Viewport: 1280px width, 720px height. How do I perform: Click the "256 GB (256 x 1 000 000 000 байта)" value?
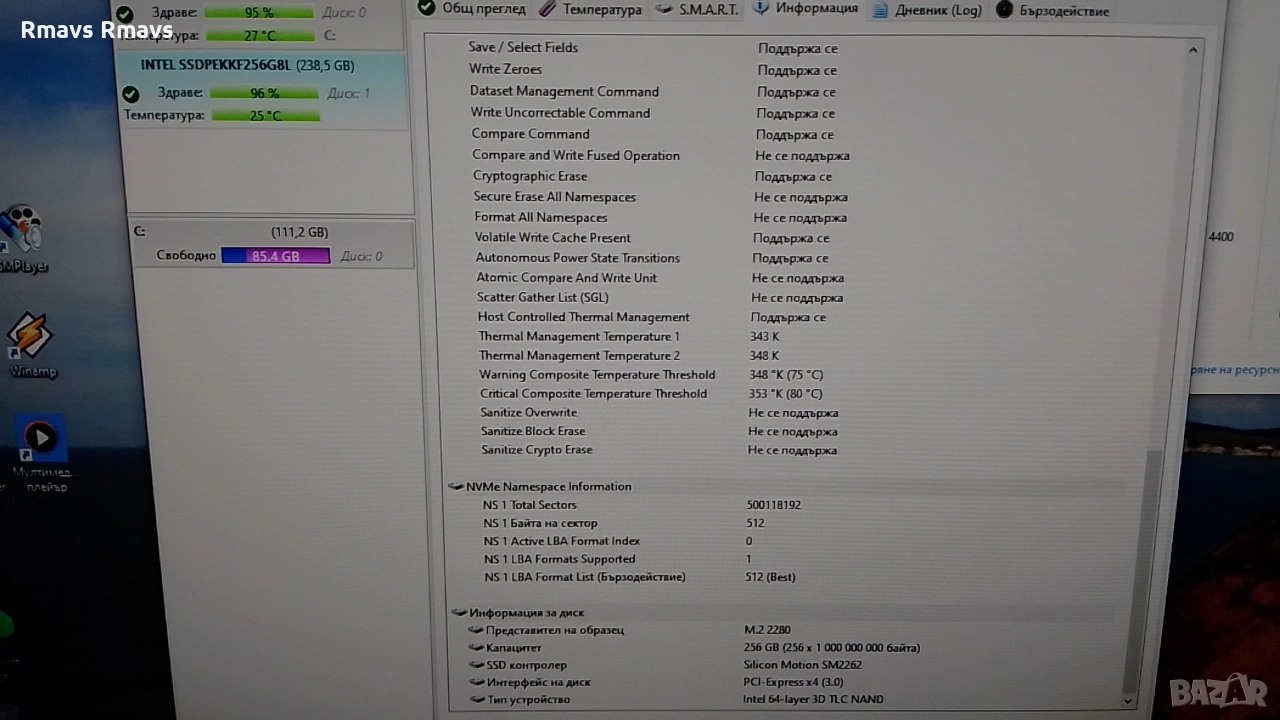(832, 648)
